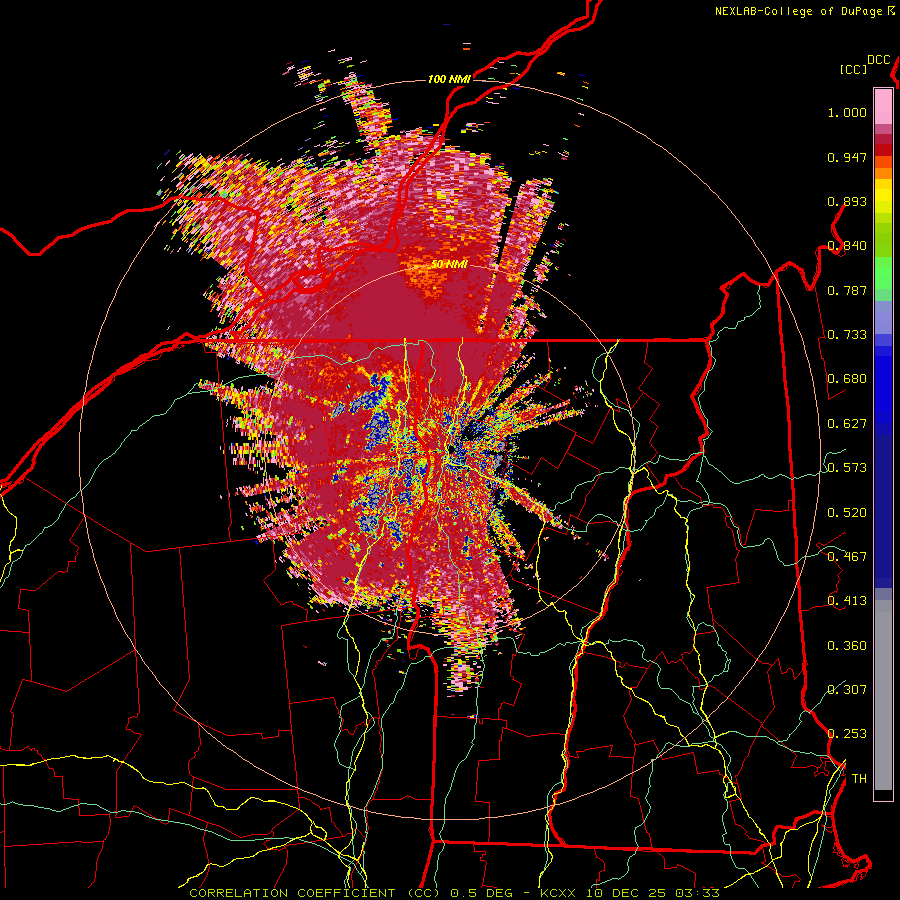Click the [CC] unit label
The width and height of the screenshot is (900, 900).
pyautogui.click(x=854, y=69)
